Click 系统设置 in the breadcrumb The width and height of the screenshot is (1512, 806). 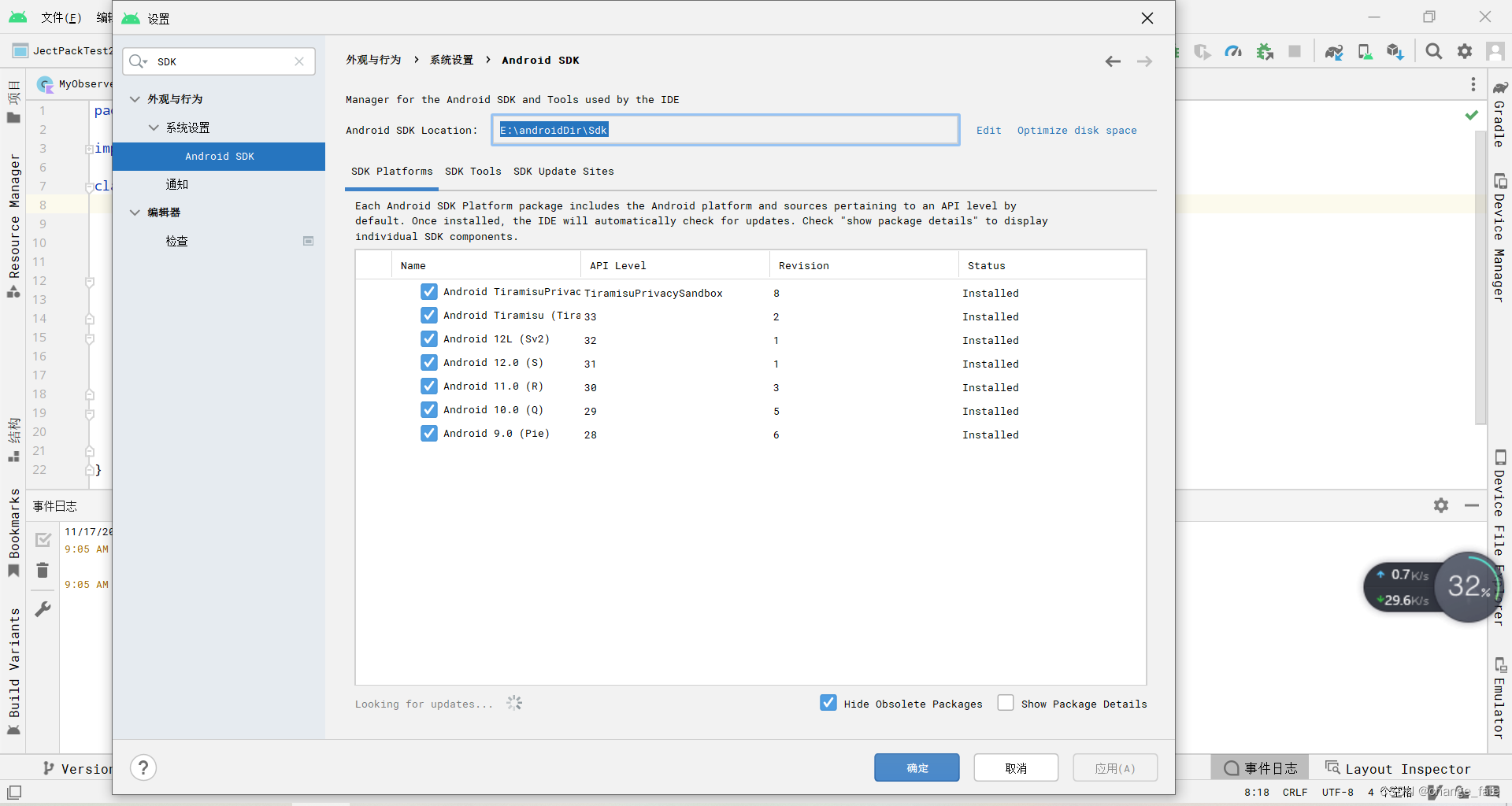click(451, 60)
